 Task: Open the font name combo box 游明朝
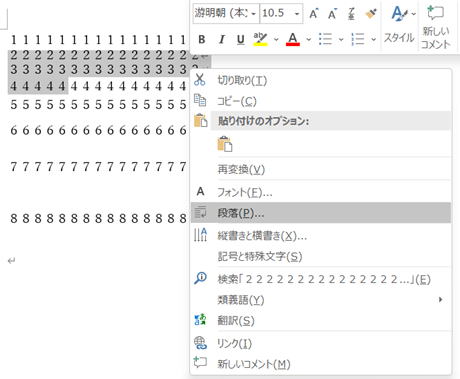pyautogui.click(x=226, y=13)
